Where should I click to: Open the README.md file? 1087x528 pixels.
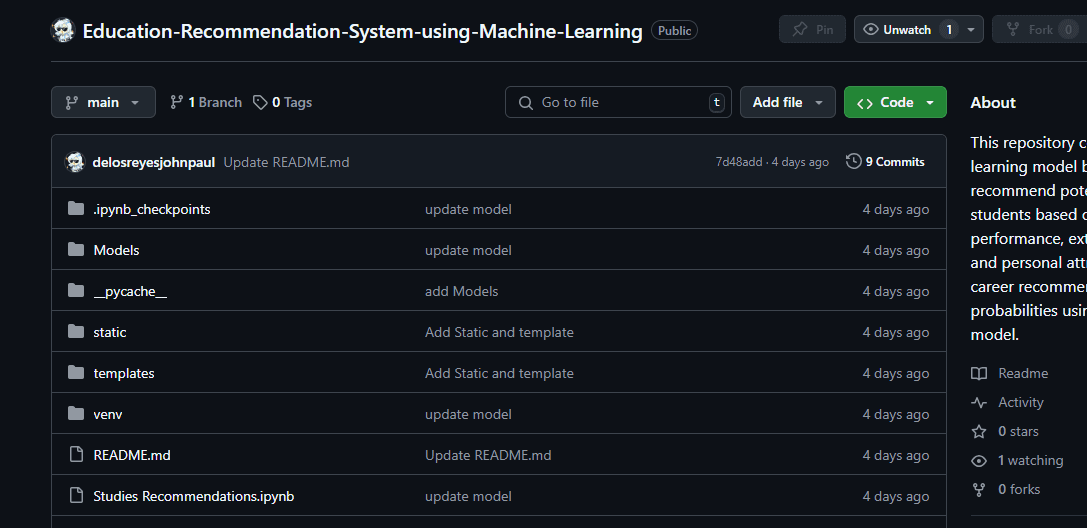[132, 455]
